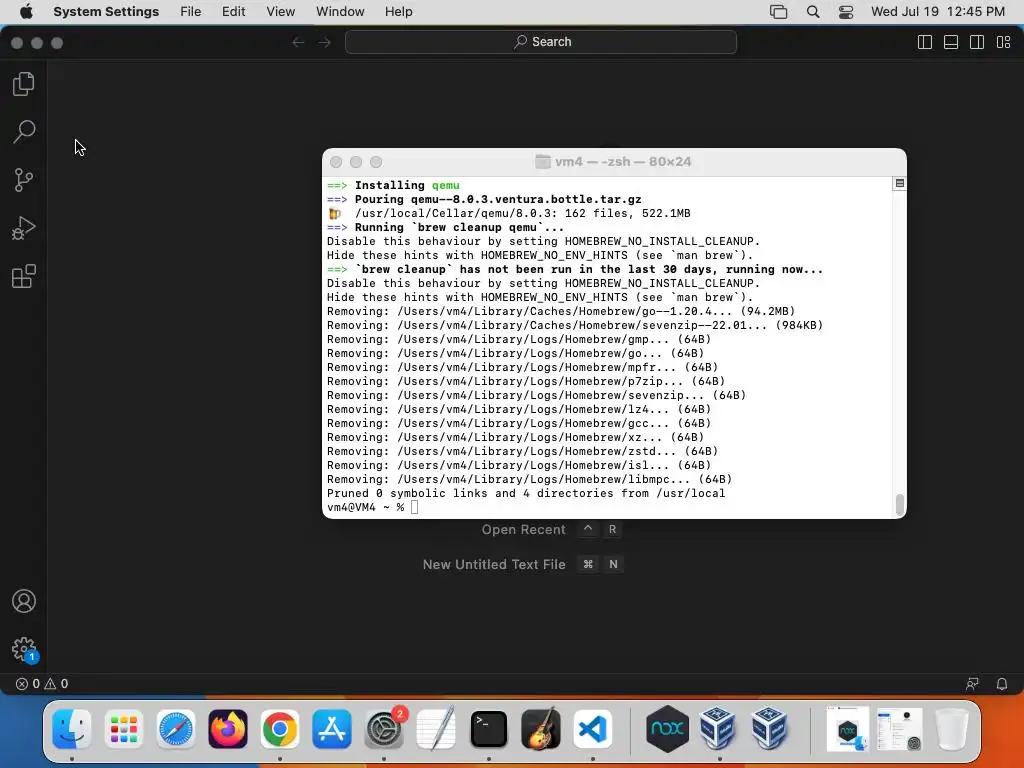Click the Terminal scrollbar thumb
The image size is (1024, 768).
click(899, 504)
